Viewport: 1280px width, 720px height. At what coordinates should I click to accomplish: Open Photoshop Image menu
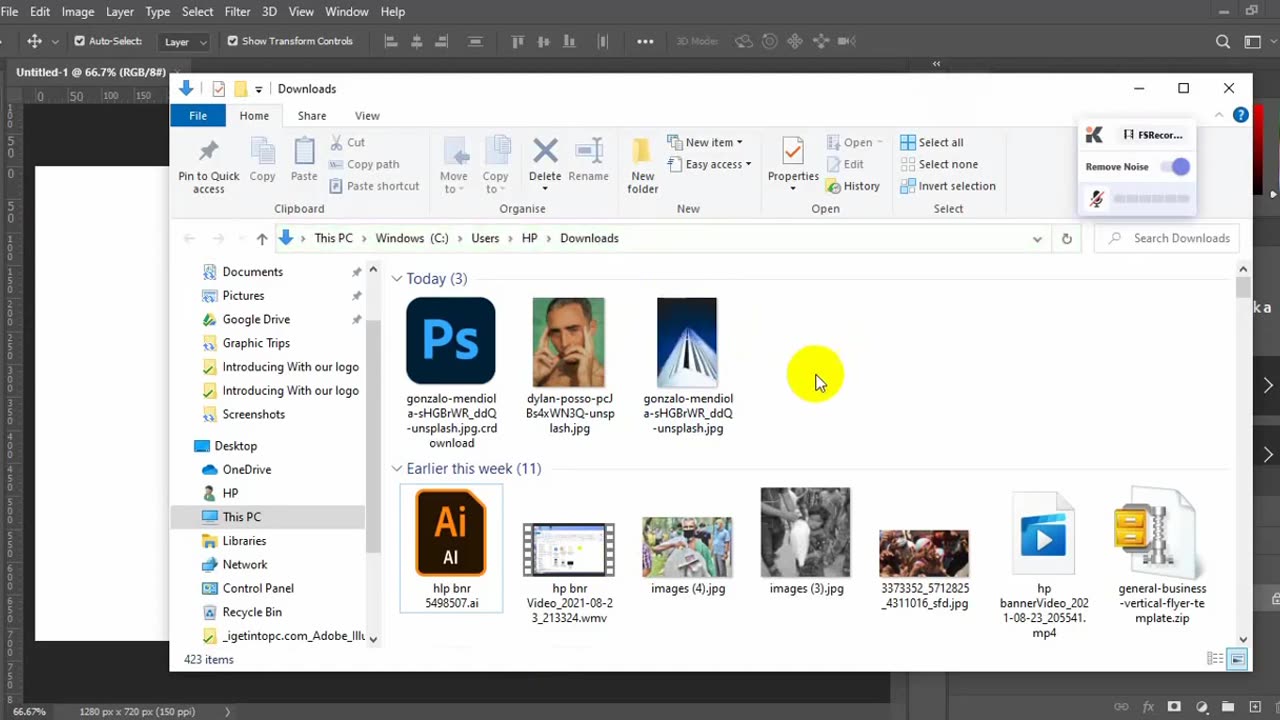tap(78, 11)
